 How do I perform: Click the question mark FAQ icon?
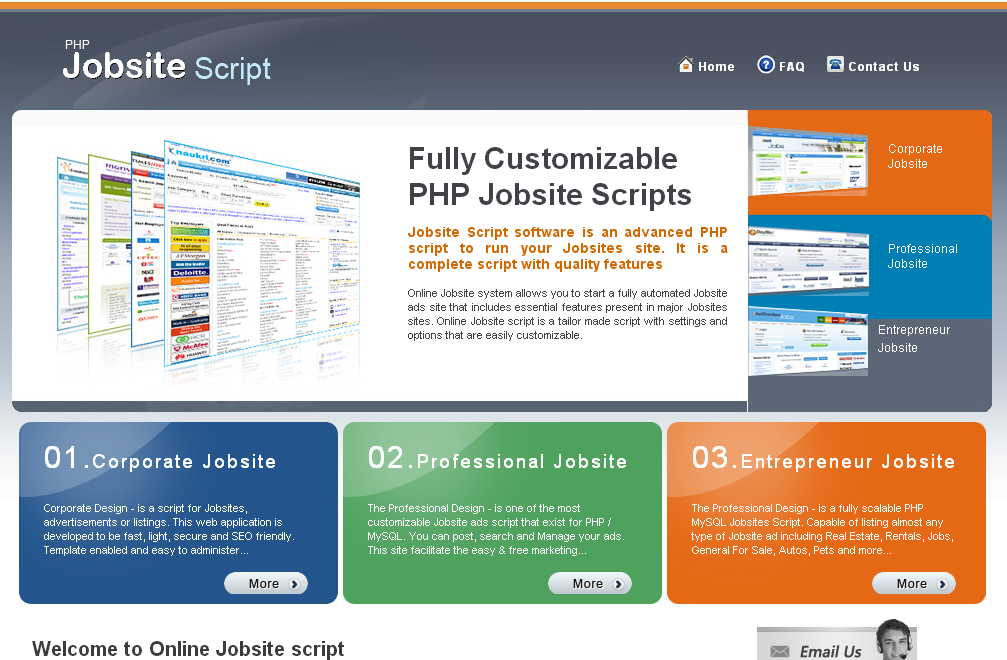(766, 66)
